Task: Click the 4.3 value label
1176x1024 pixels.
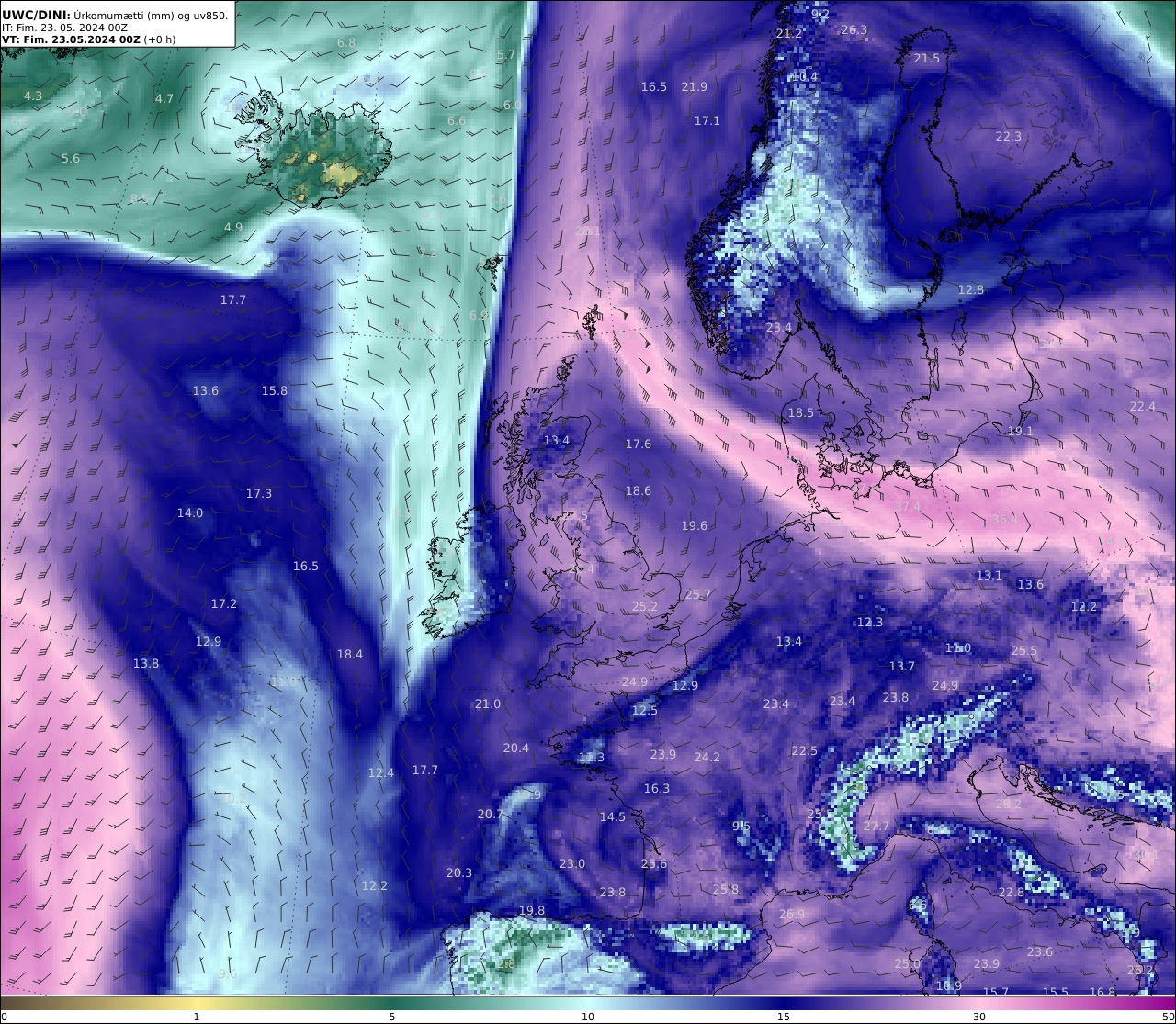Action: [x=33, y=96]
